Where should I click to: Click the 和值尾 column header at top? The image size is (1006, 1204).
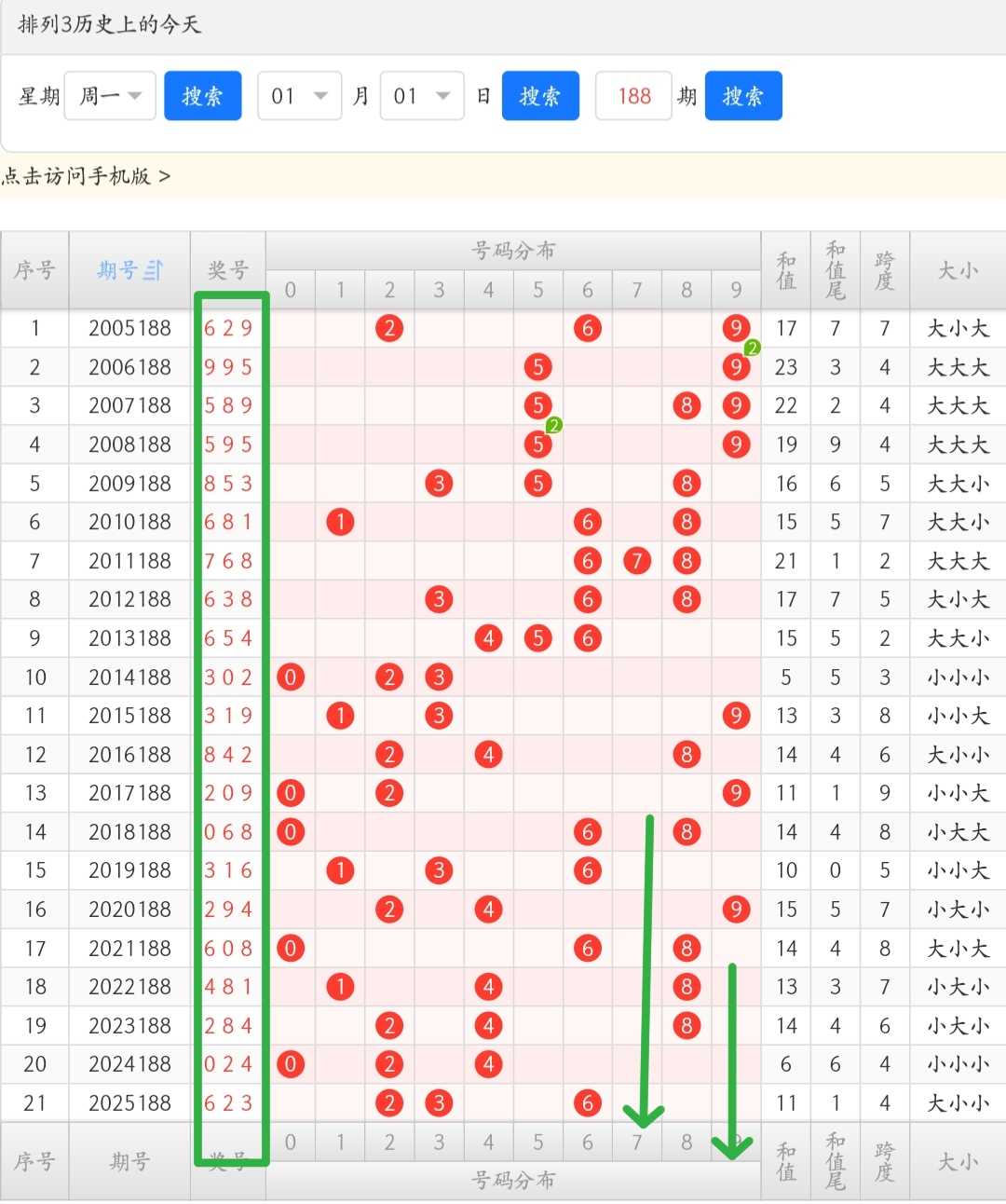point(836,270)
